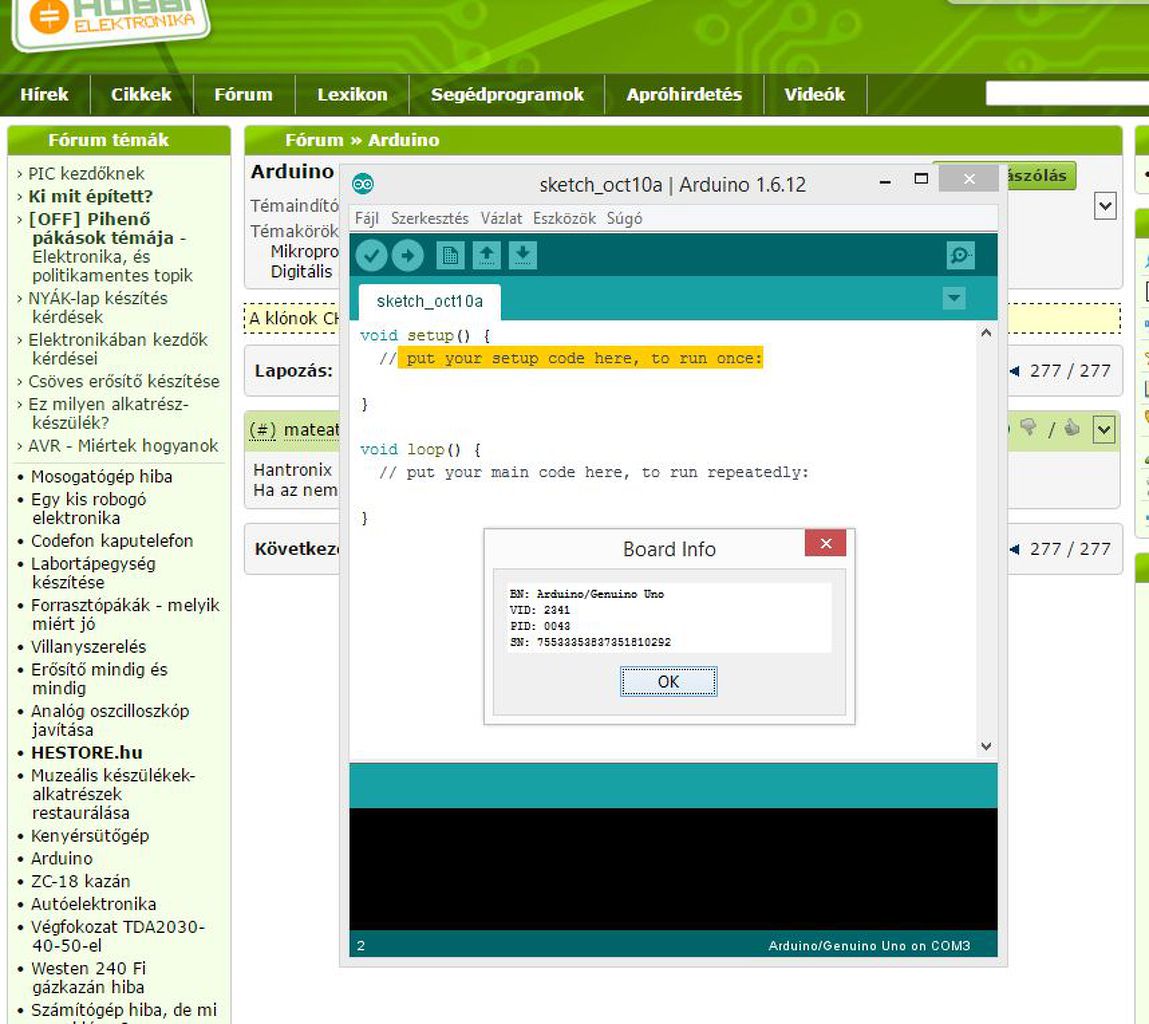Open Apróhirdetés in site navigation

[x=684, y=95]
